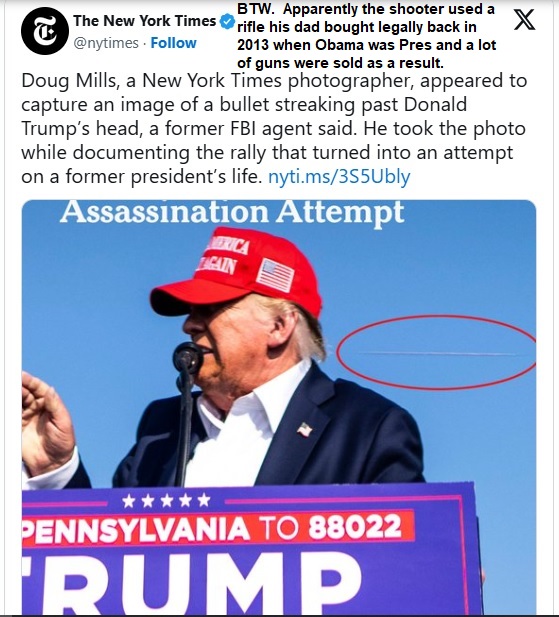Click the microphone in the photo
This screenshot has width=559, height=617.
188,357
